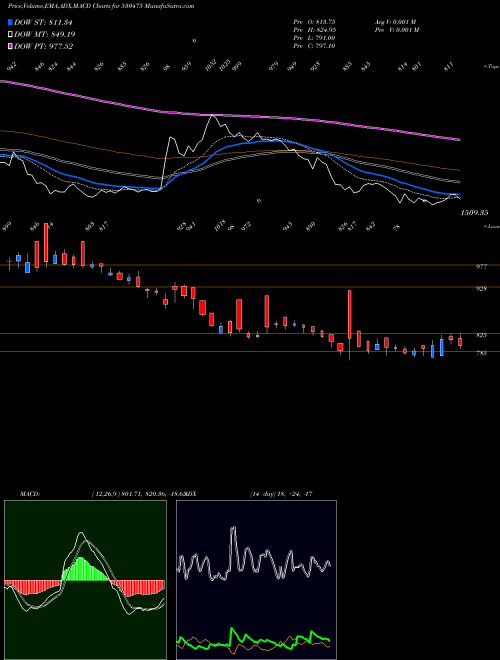The height and width of the screenshot is (660, 500).
Task: Select the DOW MT: 849.19 label
Action: click(x=45, y=34)
